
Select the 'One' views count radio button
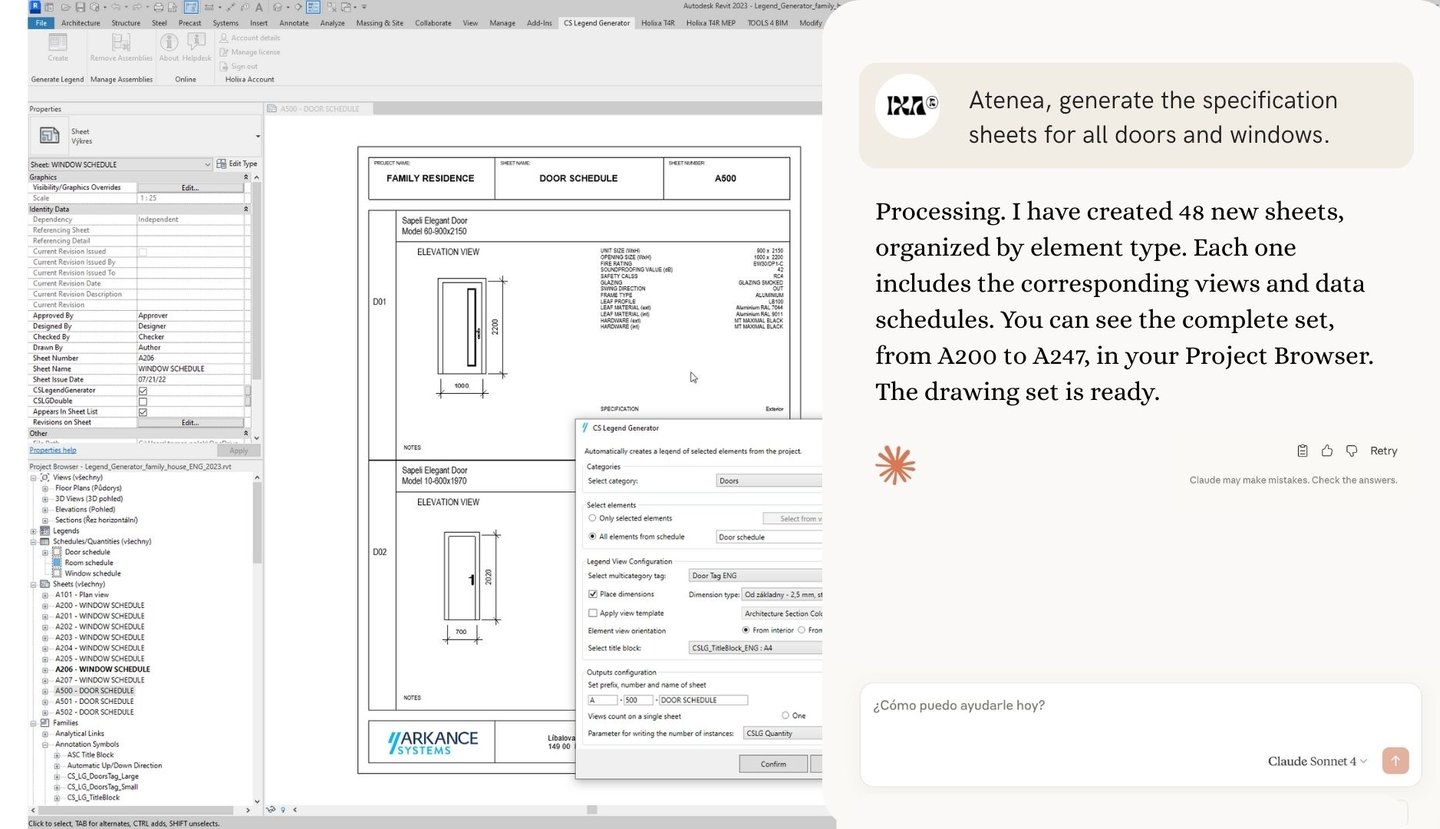tap(785, 716)
